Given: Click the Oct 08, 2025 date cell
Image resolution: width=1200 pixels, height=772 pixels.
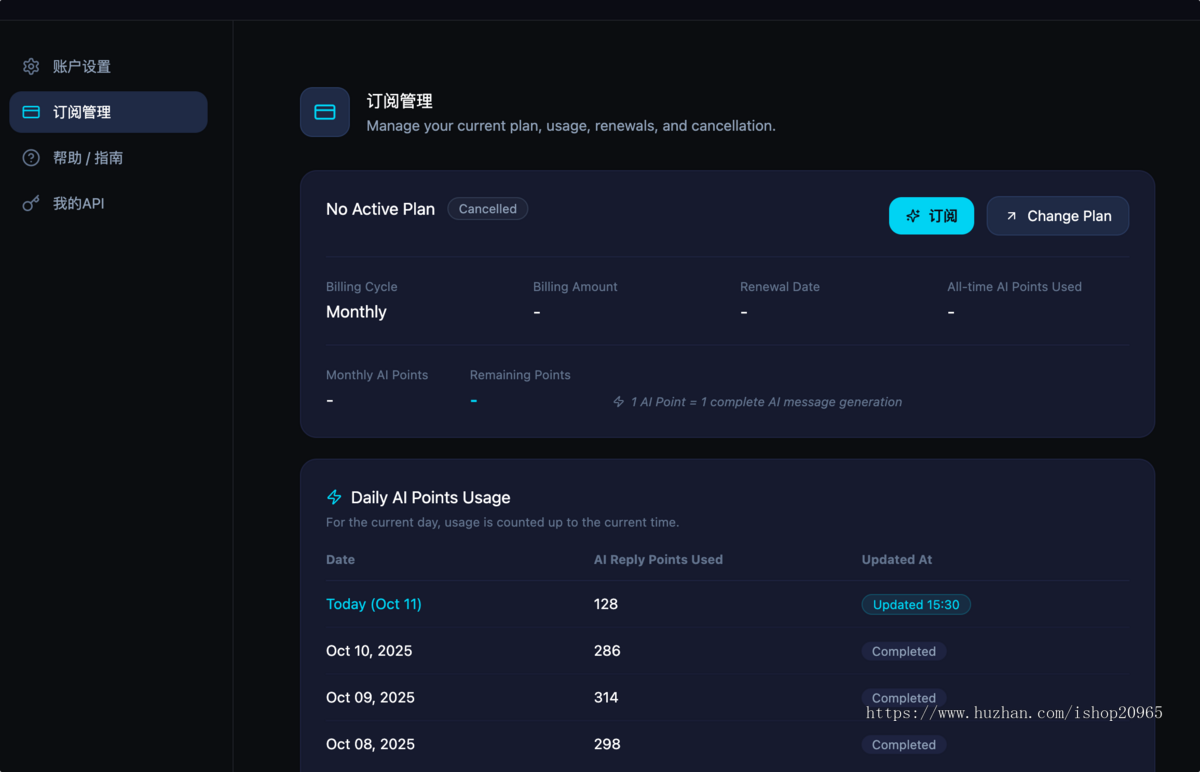Looking at the screenshot, I should coord(370,745).
